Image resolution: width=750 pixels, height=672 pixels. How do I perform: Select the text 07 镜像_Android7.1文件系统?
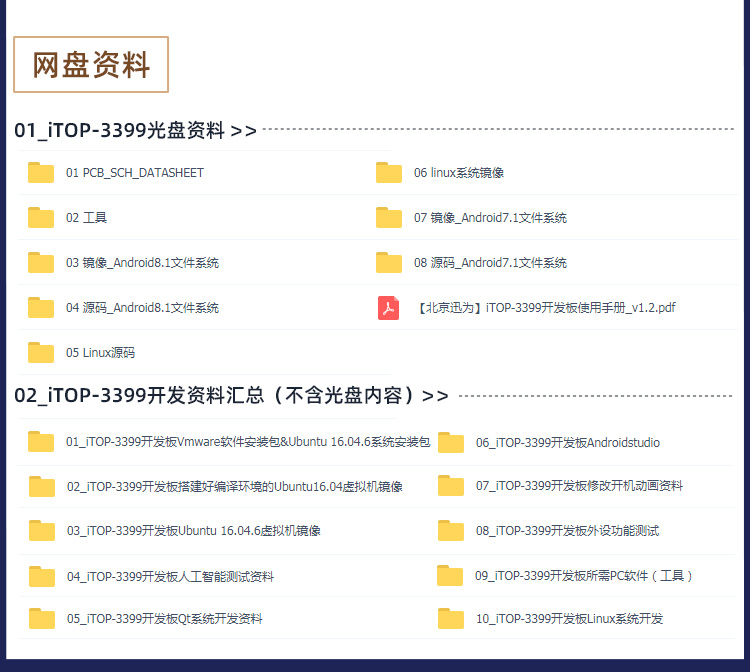pos(490,218)
